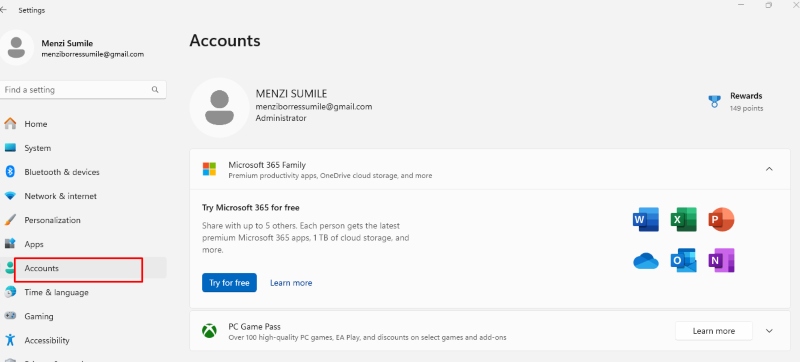Viewport: 800px width, 362px height.
Task: Click the Xbox logo beside PC Game Pass
Action: coord(209,331)
